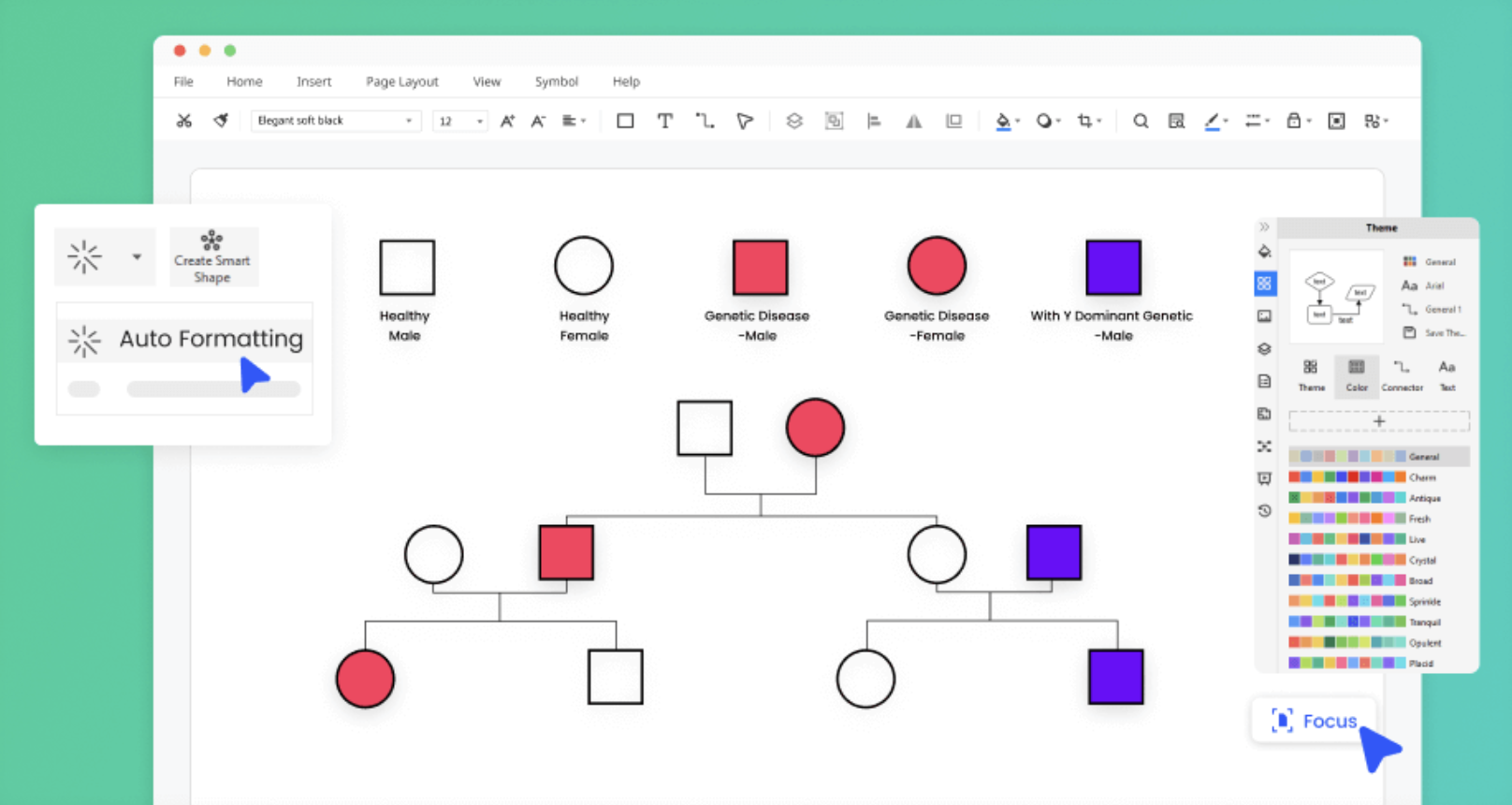Open Layers panel icon in sidebar
Image resolution: width=1512 pixels, height=805 pixels.
(1265, 349)
